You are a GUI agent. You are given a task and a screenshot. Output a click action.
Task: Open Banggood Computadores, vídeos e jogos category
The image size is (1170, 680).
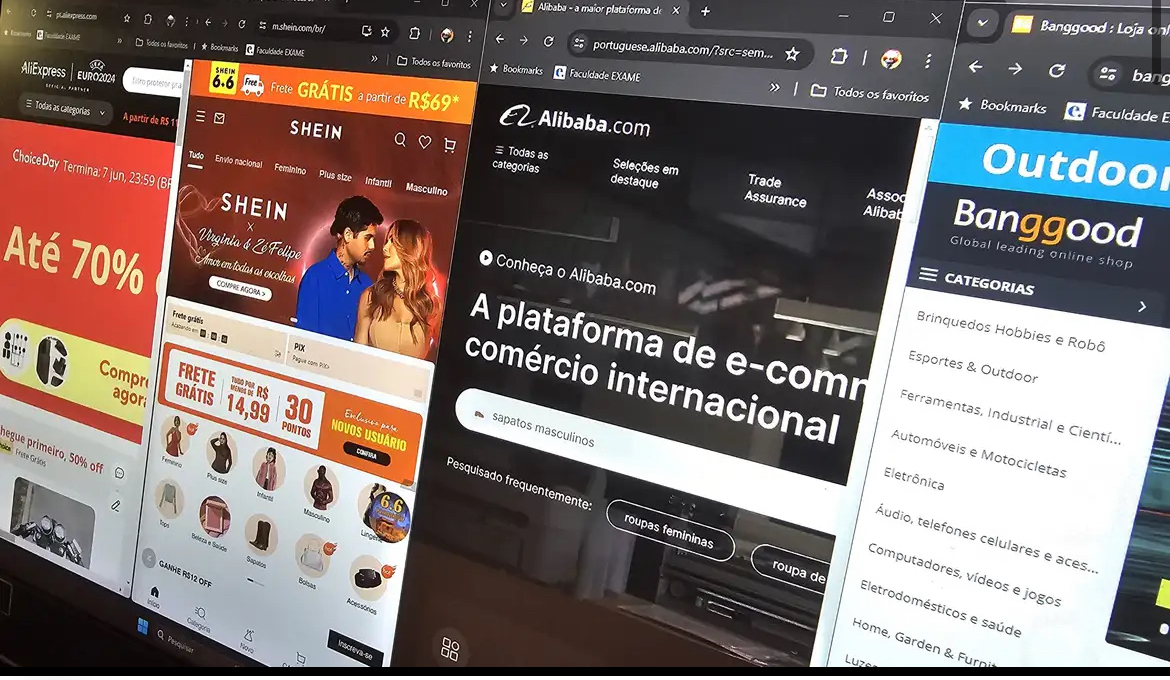(963, 574)
